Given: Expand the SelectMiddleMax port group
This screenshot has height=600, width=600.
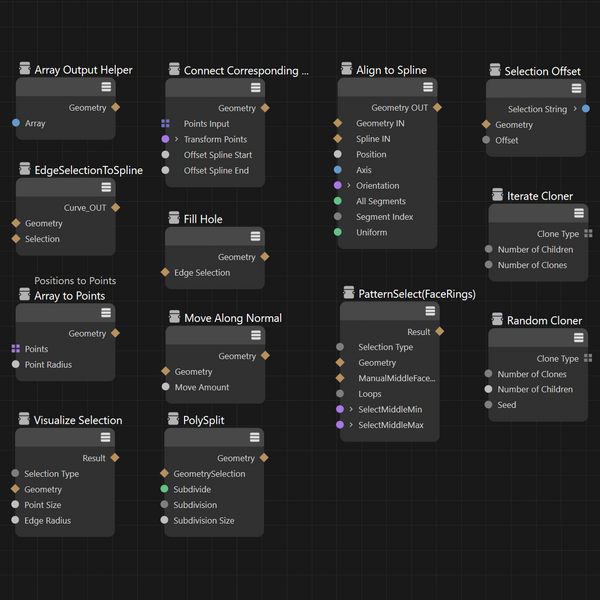Looking at the screenshot, I should pyautogui.click(x=351, y=425).
